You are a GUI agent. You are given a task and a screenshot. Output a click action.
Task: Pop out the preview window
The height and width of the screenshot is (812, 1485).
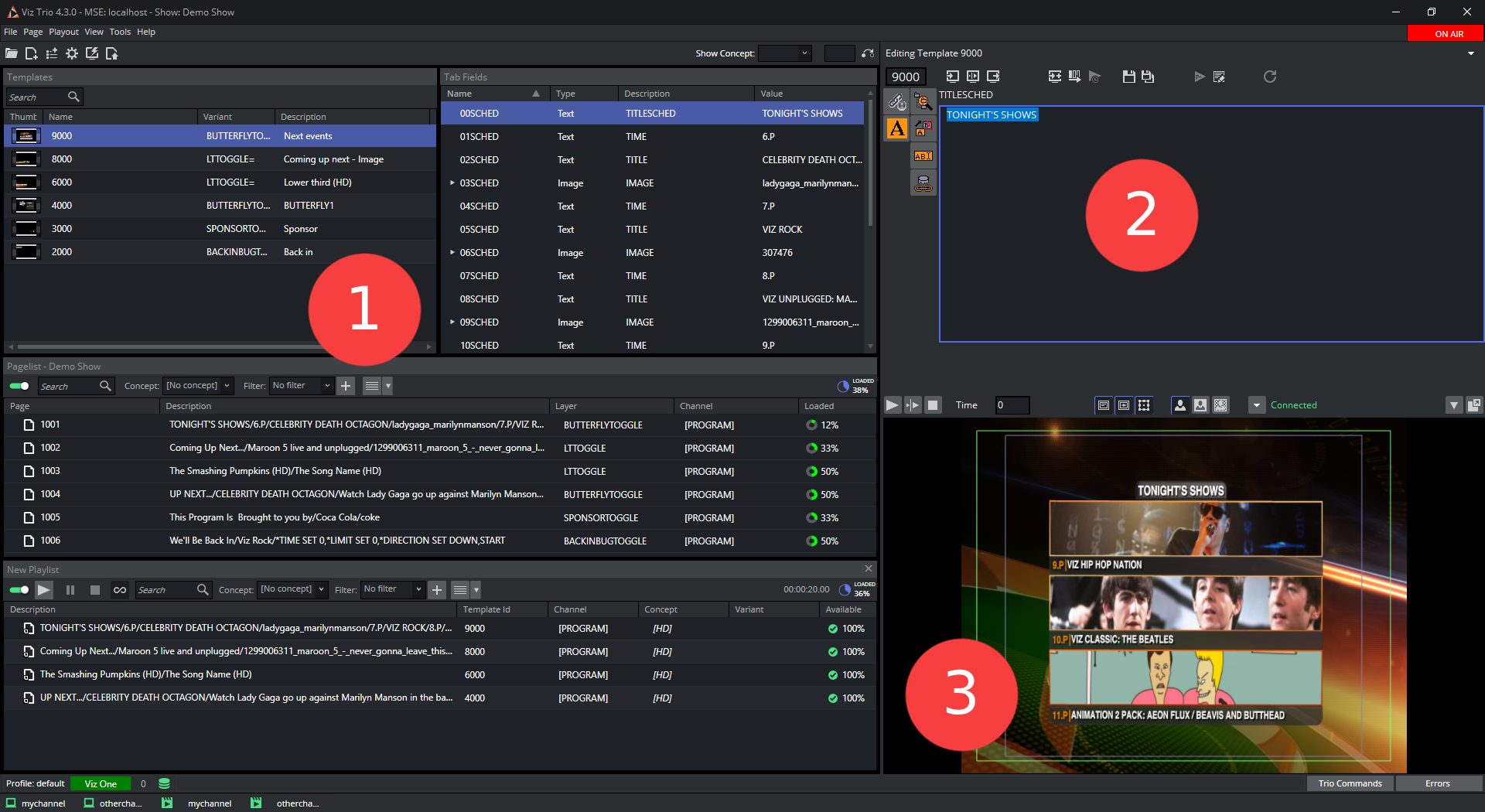point(1474,405)
